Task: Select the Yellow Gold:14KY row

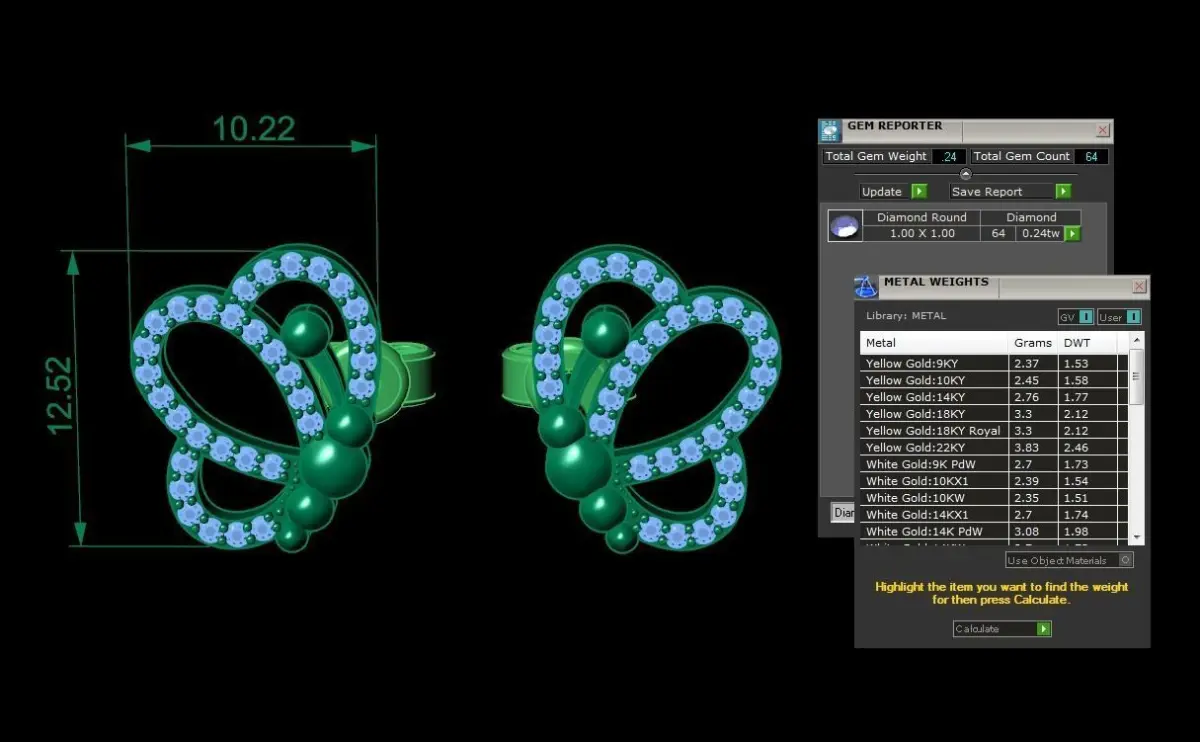Action: click(x=994, y=397)
